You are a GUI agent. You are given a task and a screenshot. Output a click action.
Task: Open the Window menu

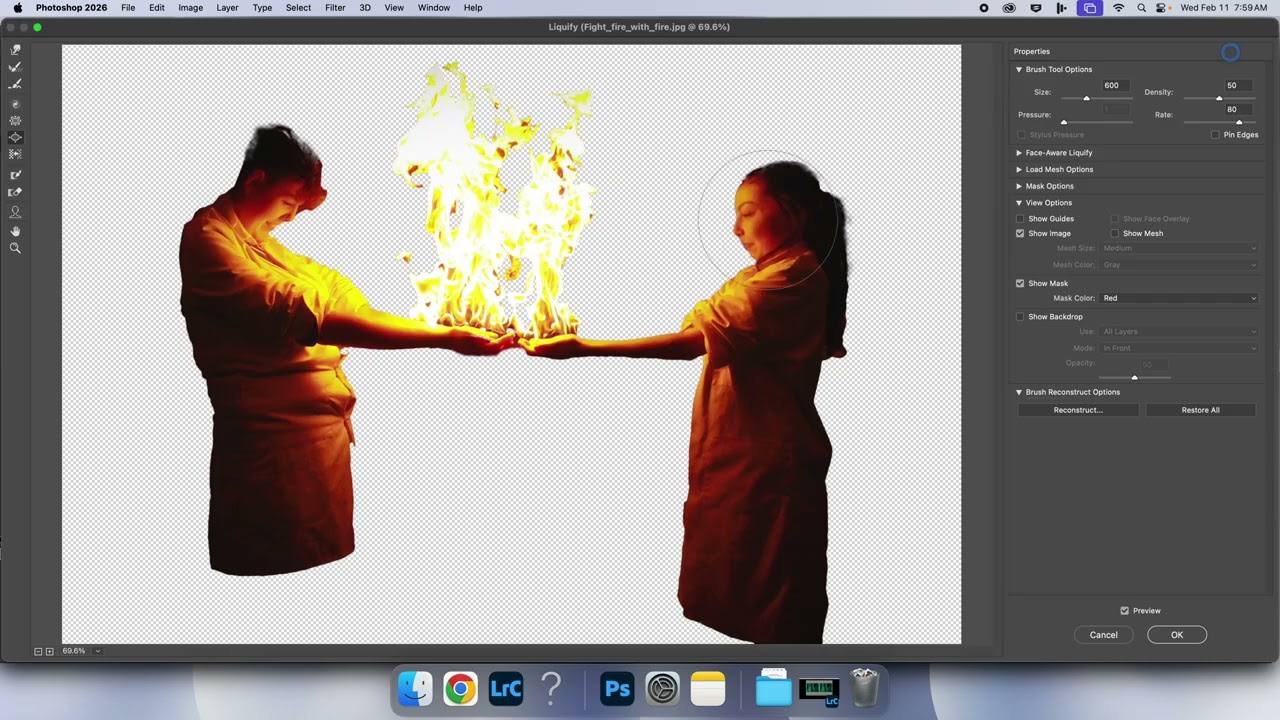pyautogui.click(x=434, y=8)
